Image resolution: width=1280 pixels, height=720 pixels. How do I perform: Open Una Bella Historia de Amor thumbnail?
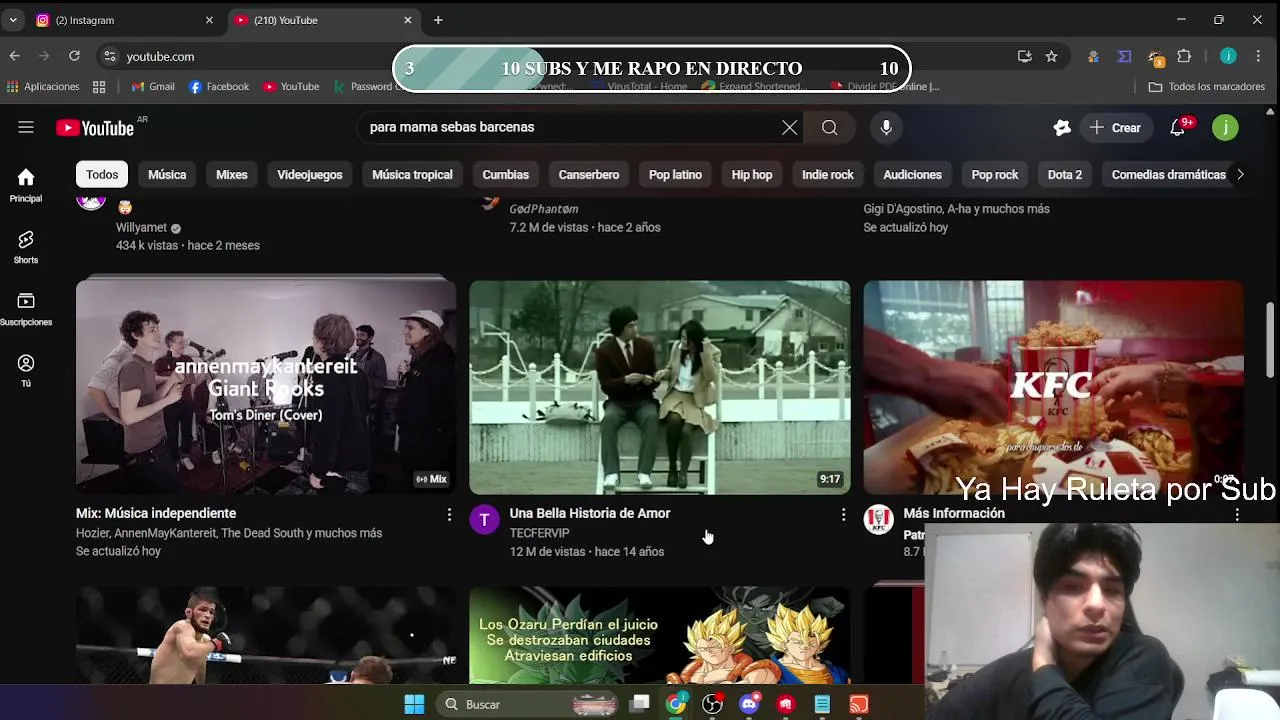click(x=660, y=387)
